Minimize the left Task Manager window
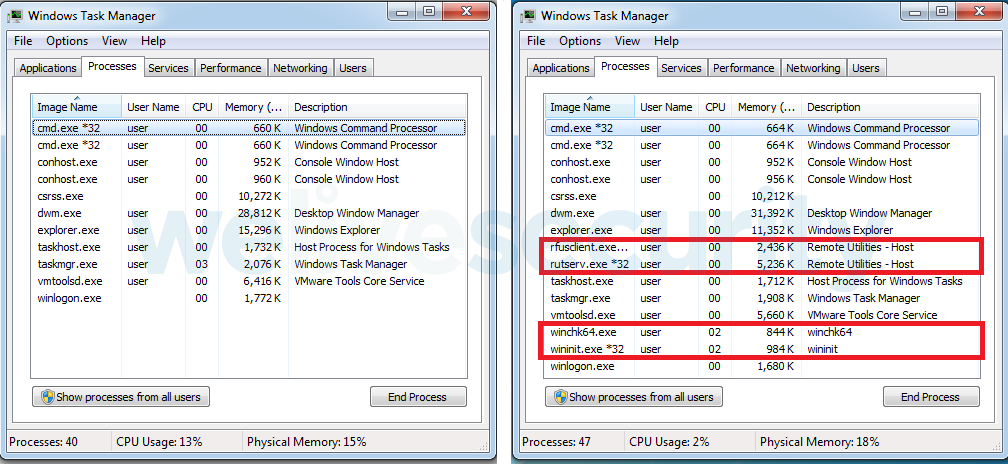The width and height of the screenshot is (1008, 464). click(x=402, y=11)
